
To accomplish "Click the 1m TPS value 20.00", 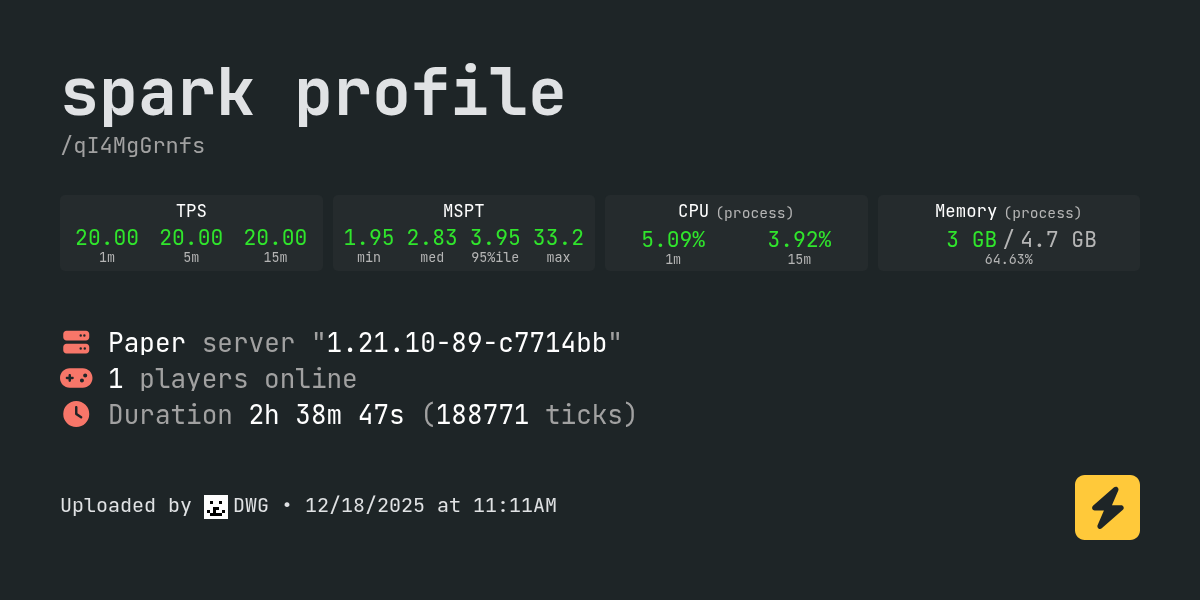I will point(107,238).
